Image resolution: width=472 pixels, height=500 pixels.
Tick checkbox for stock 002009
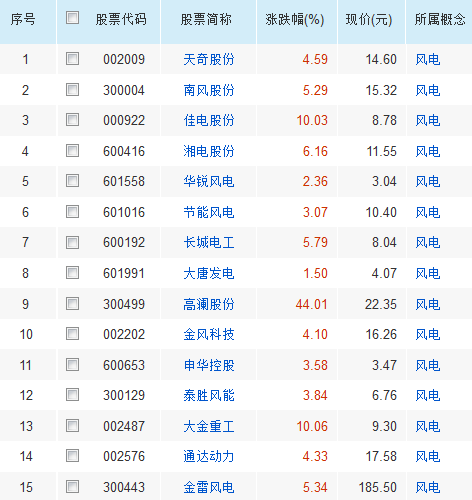pyautogui.click(x=72, y=59)
